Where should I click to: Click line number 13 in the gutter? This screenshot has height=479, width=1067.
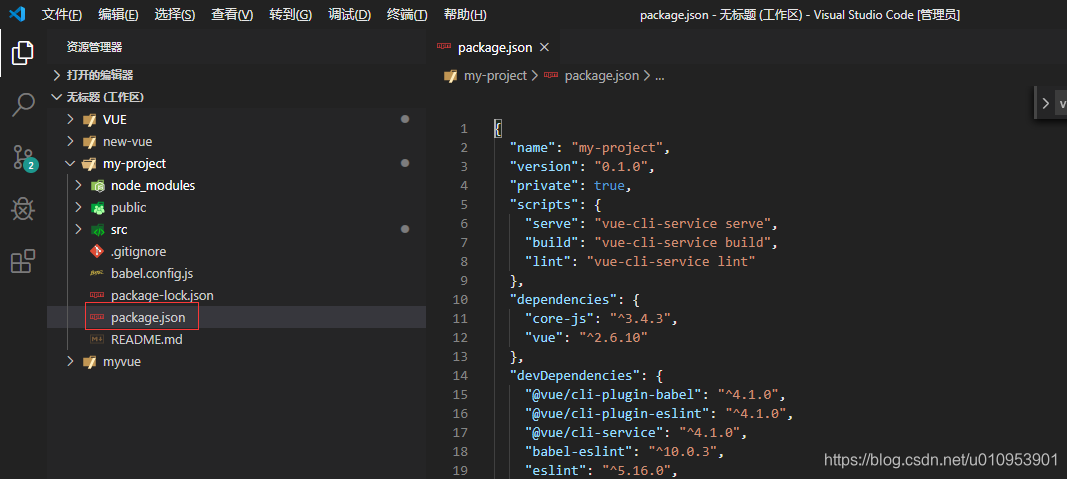point(463,357)
